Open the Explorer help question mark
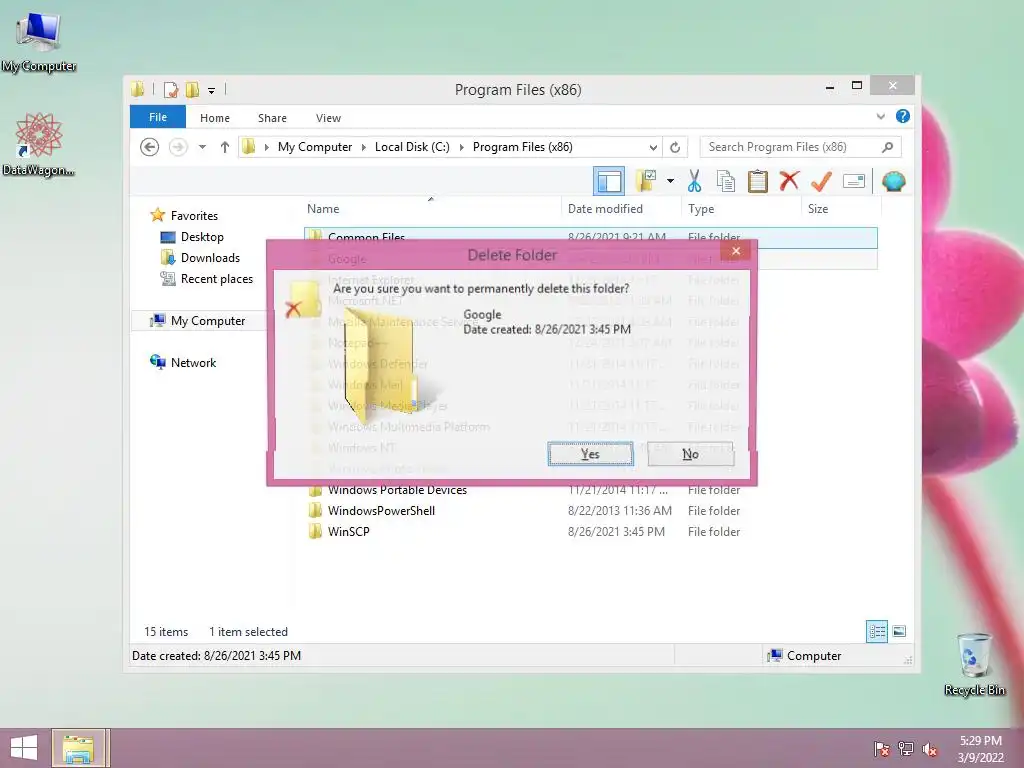 coord(903,116)
